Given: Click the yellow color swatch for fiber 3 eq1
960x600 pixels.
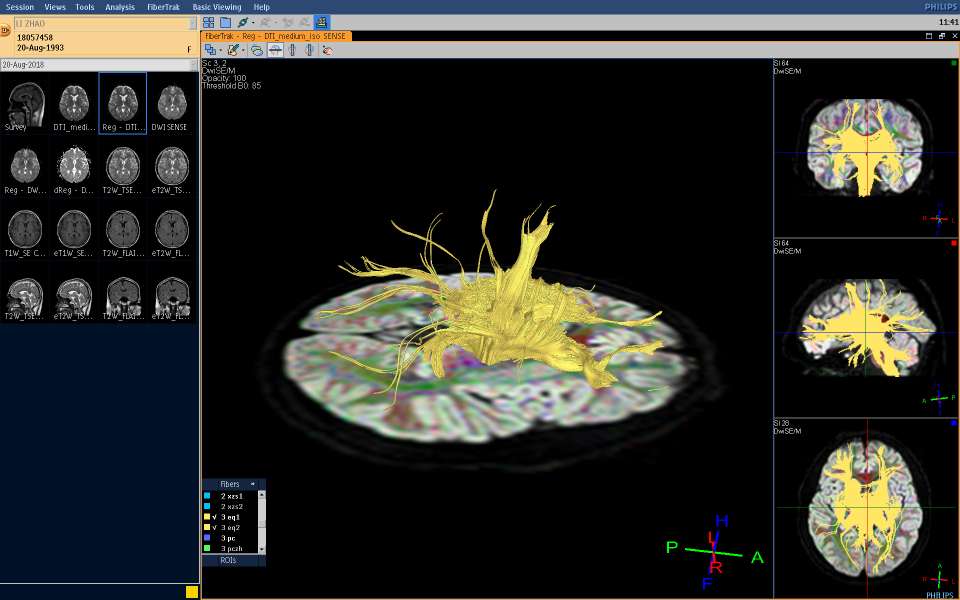Looking at the screenshot, I should pyautogui.click(x=207, y=517).
